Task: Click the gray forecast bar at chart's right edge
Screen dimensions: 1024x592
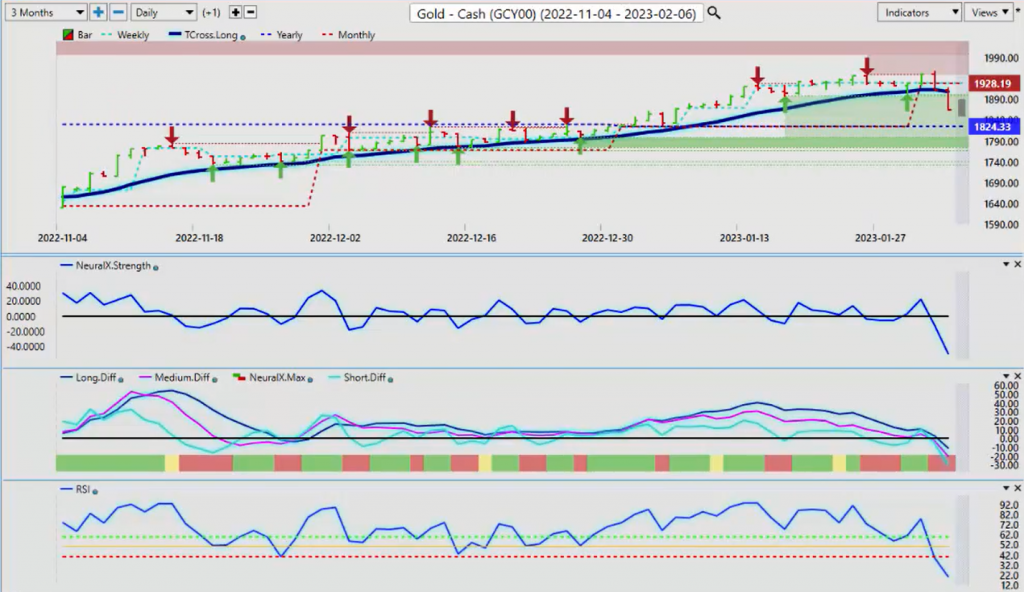Action: coord(961,107)
